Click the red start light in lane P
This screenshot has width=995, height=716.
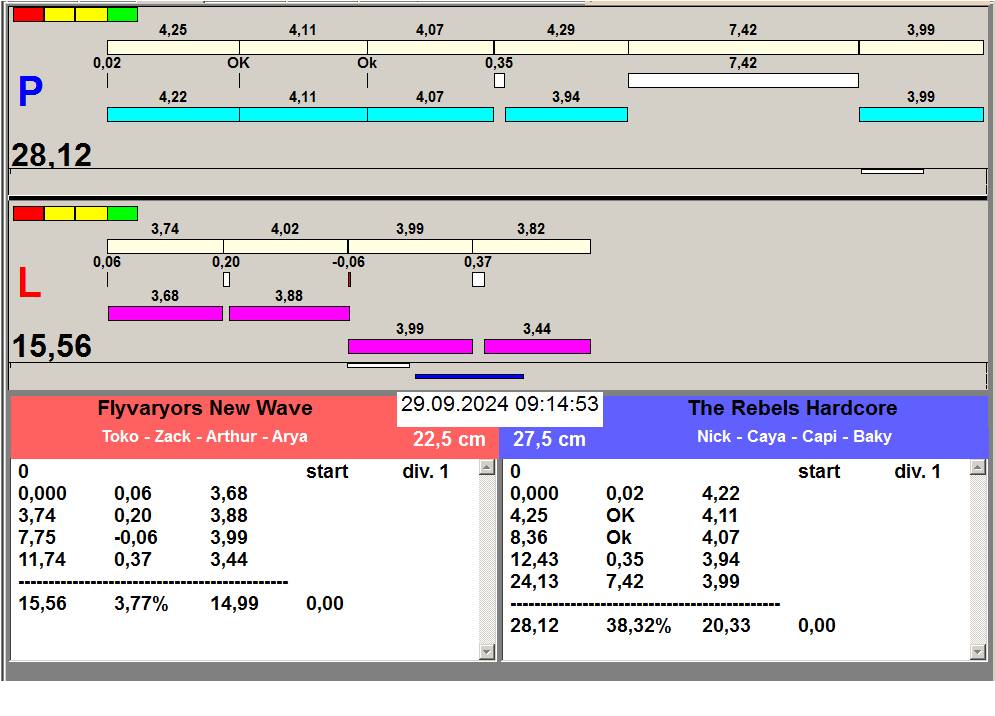click(x=28, y=15)
